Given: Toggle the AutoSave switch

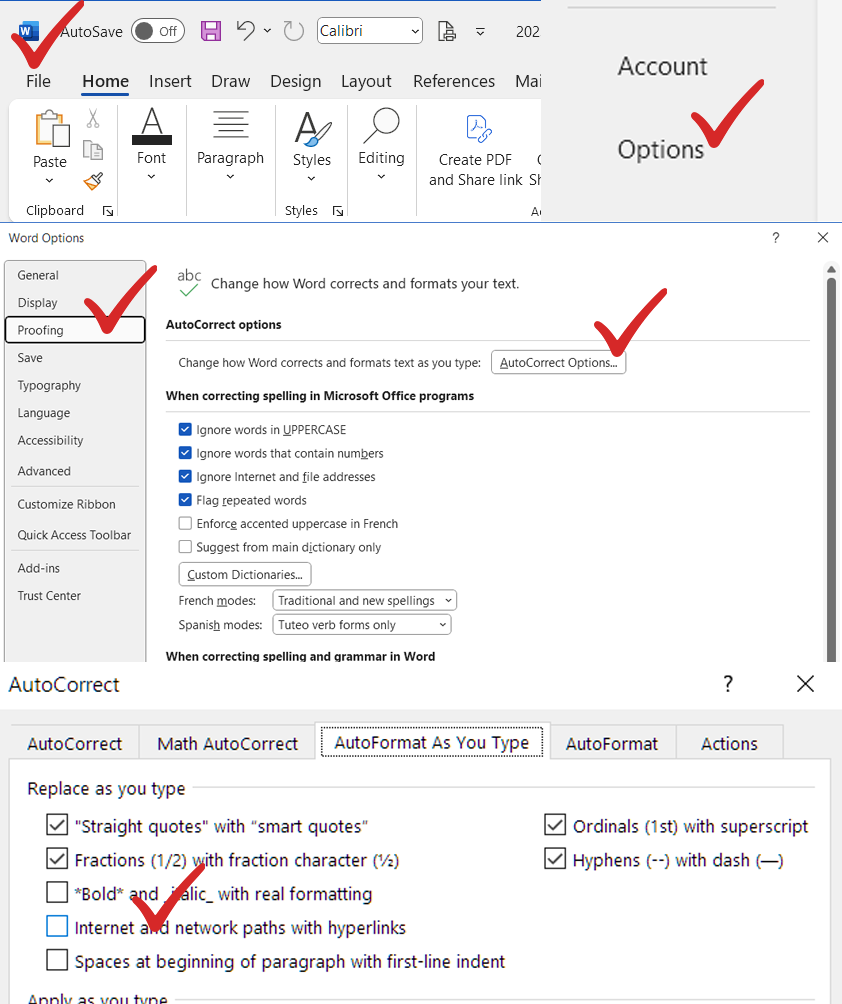Looking at the screenshot, I should point(158,31).
